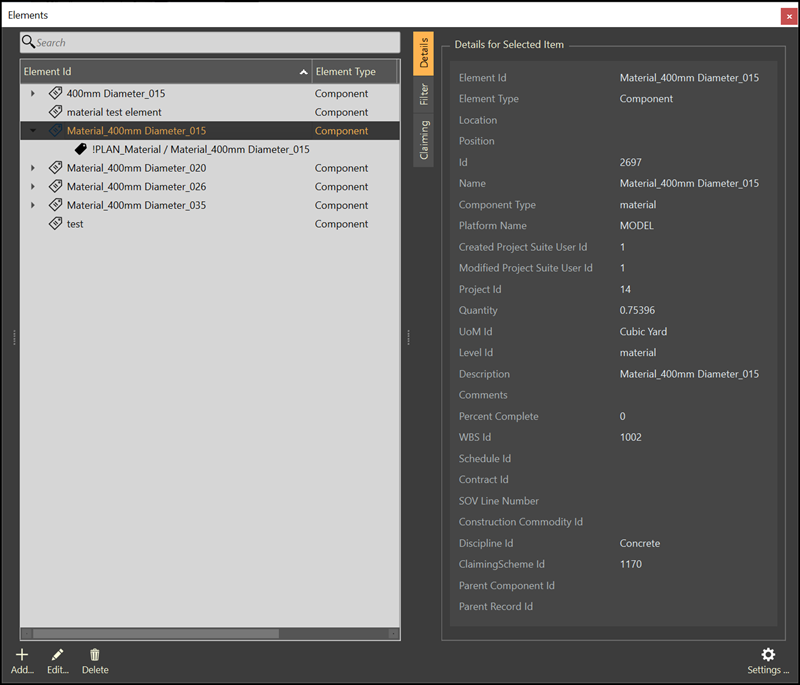The width and height of the screenshot is (800, 685).
Task: Select the Details tab
Action: click(424, 54)
